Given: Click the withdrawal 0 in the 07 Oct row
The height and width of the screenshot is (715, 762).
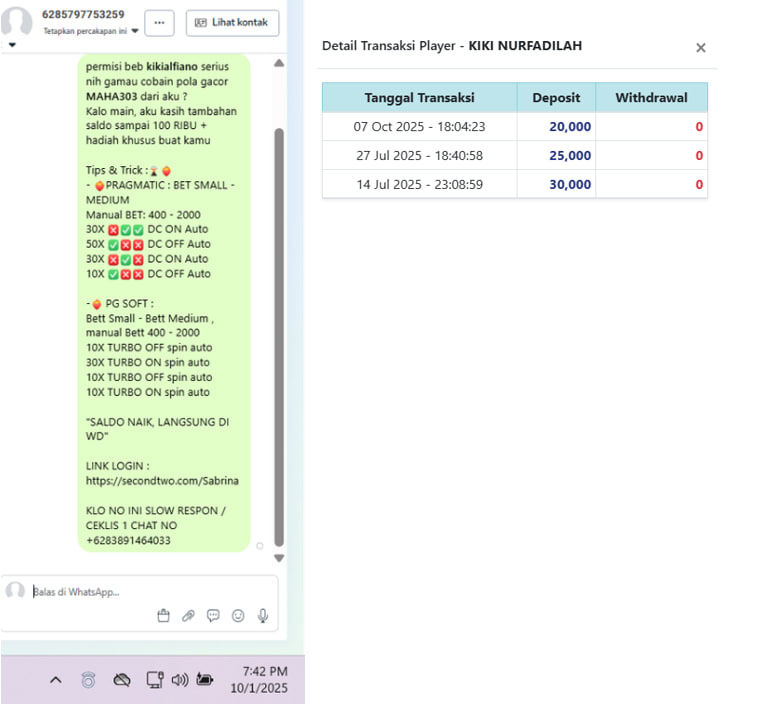Looking at the screenshot, I should pyautogui.click(x=699, y=127).
